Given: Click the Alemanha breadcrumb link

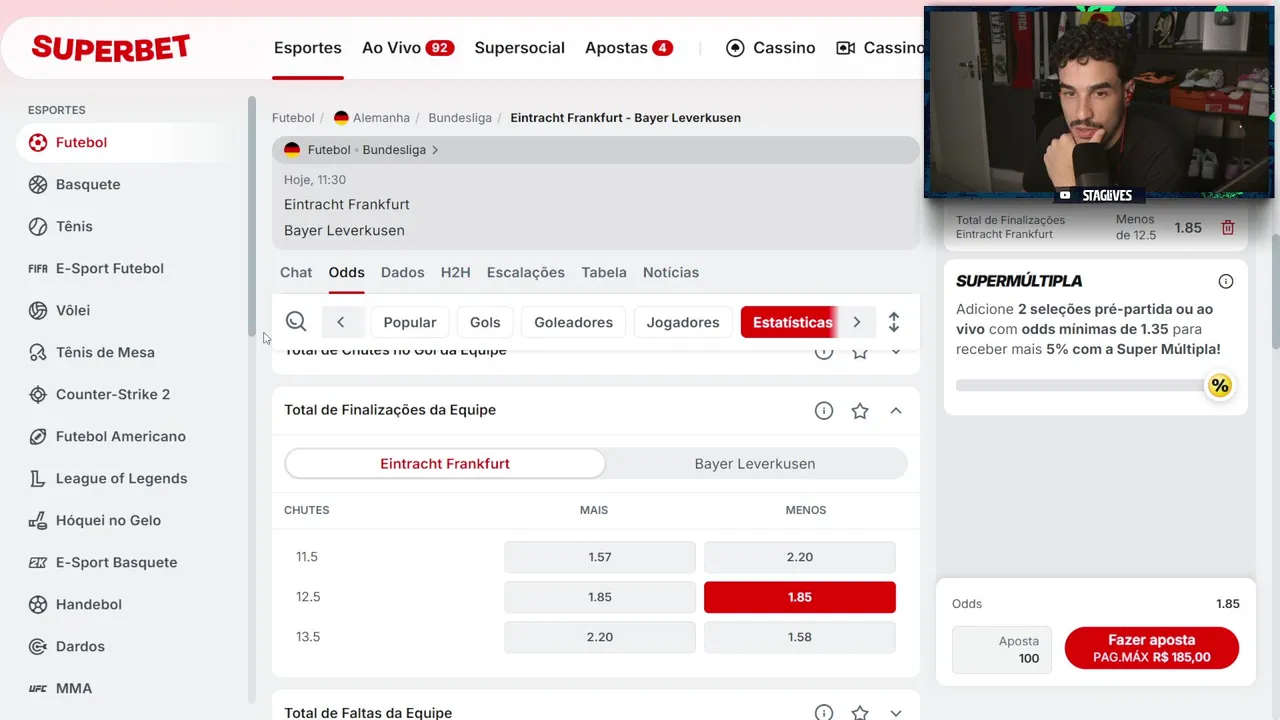Looking at the screenshot, I should [381, 118].
